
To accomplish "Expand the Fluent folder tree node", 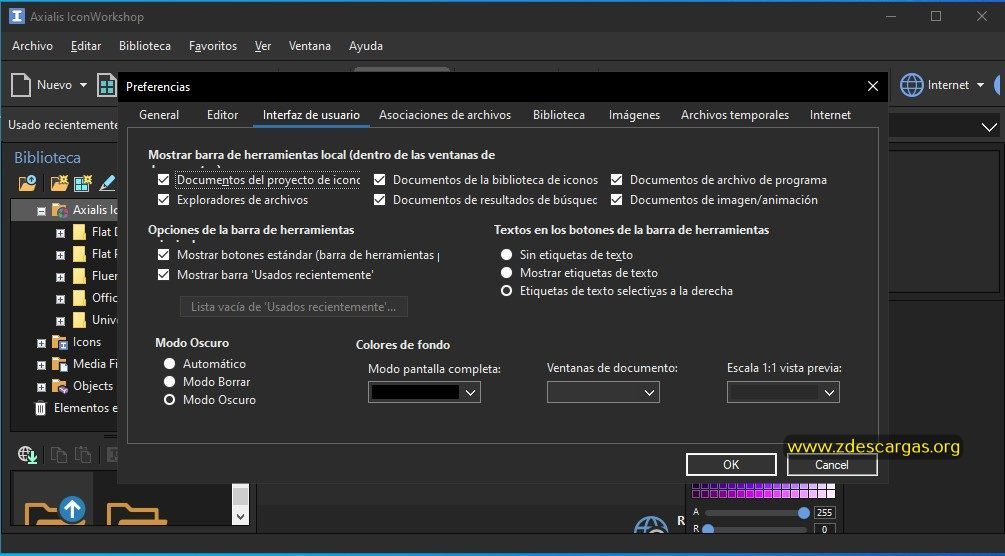I will (60, 277).
